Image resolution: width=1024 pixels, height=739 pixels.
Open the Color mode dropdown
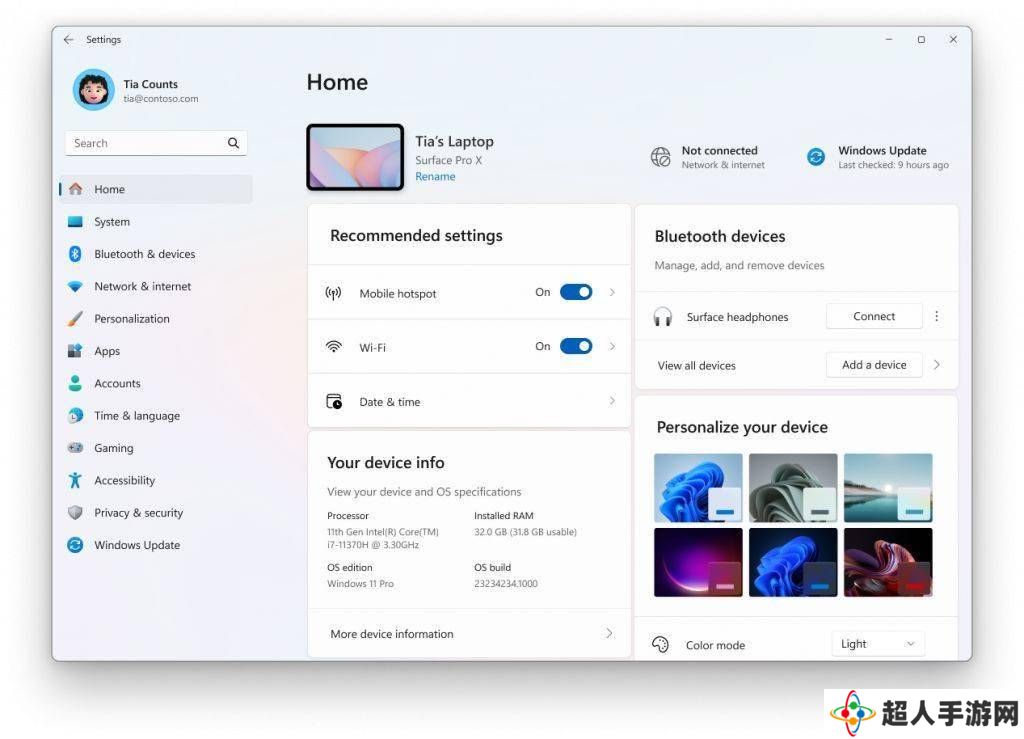[x=878, y=644]
